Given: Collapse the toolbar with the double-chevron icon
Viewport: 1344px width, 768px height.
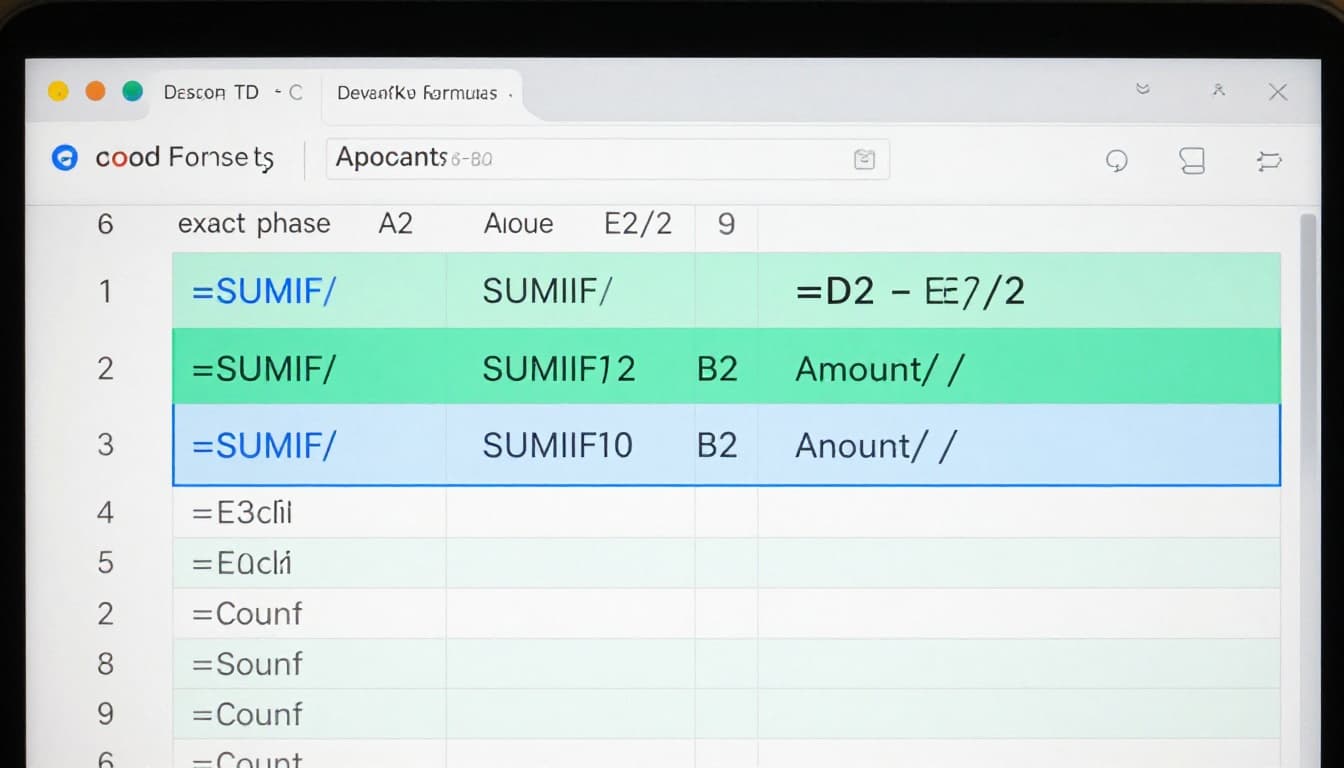Looking at the screenshot, I should [x=1142, y=89].
